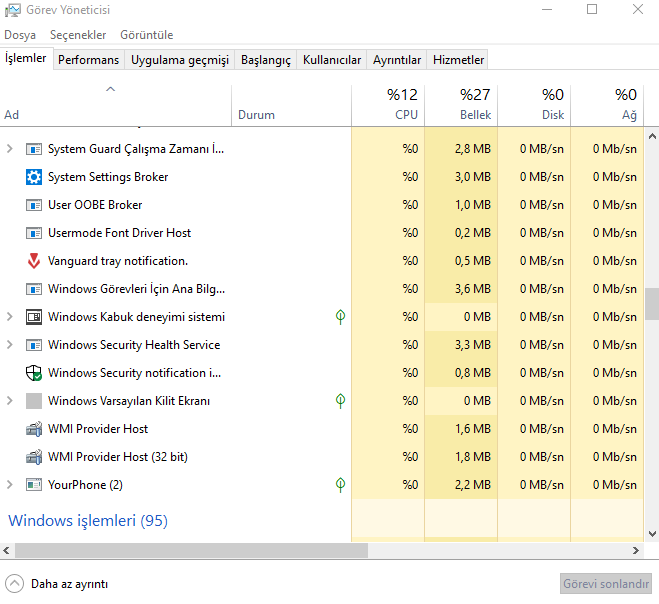The height and width of the screenshot is (604, 659).
Task: Click the horizontal scrollbar thumb
Action: [x=190, y=551]
